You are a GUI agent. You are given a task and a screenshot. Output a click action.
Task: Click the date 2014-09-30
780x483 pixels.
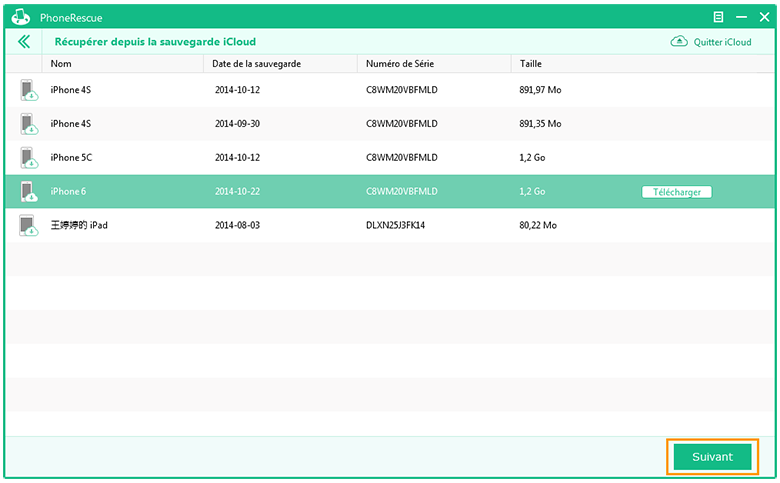coord(237,124)
